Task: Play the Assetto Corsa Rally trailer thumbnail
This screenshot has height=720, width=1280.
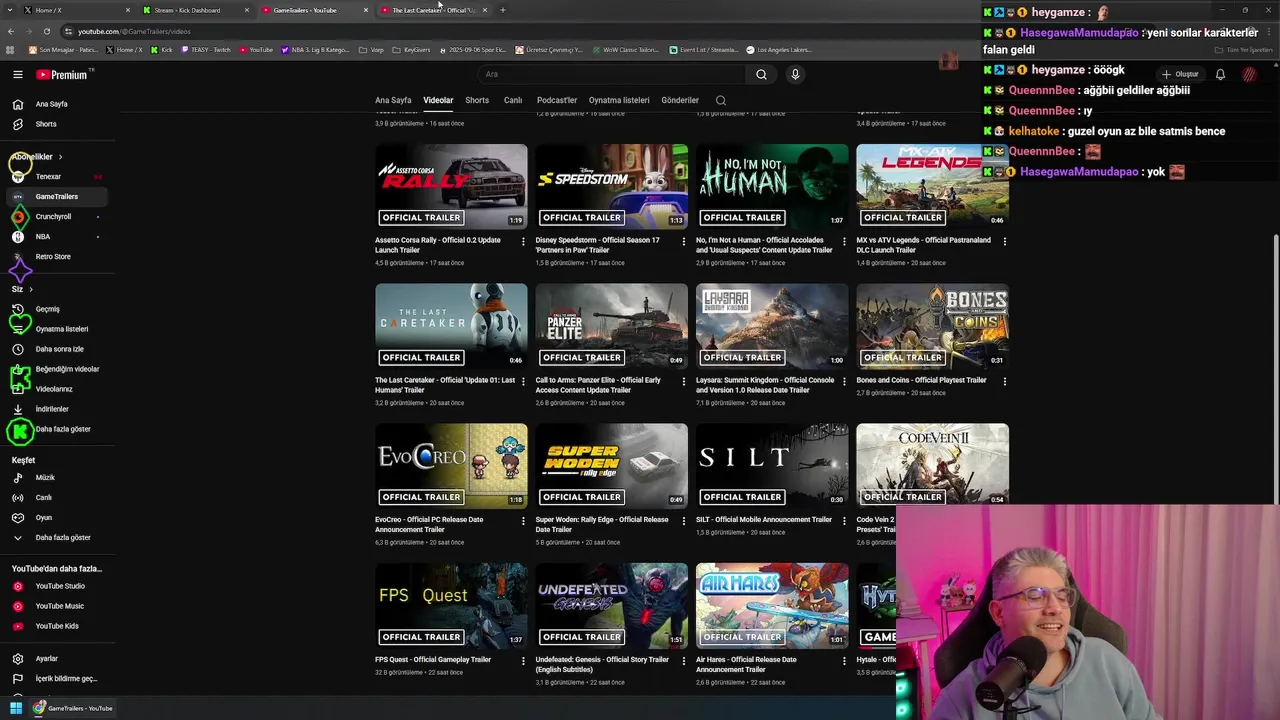Action: (x=451, y=187)
